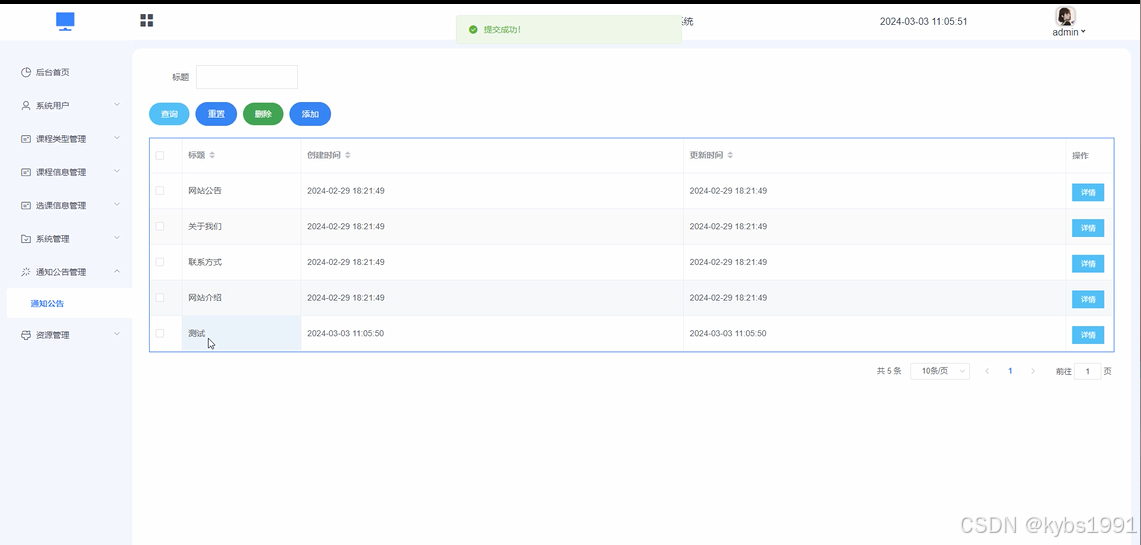Click the 提交成功! toast message text
The image size is (1141, 545).
click(502, 30)
